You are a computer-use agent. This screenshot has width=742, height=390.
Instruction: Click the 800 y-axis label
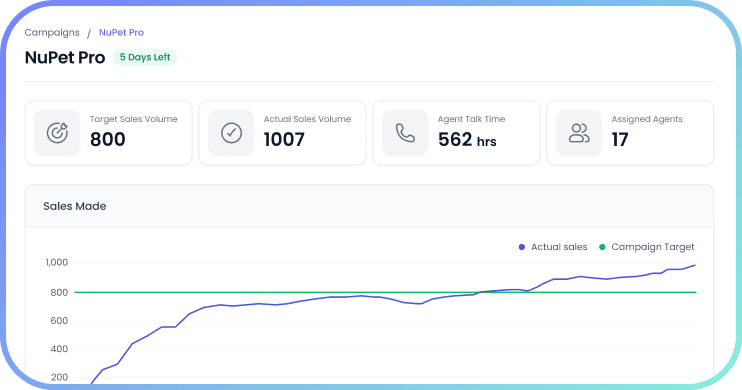tap(59, 292)
